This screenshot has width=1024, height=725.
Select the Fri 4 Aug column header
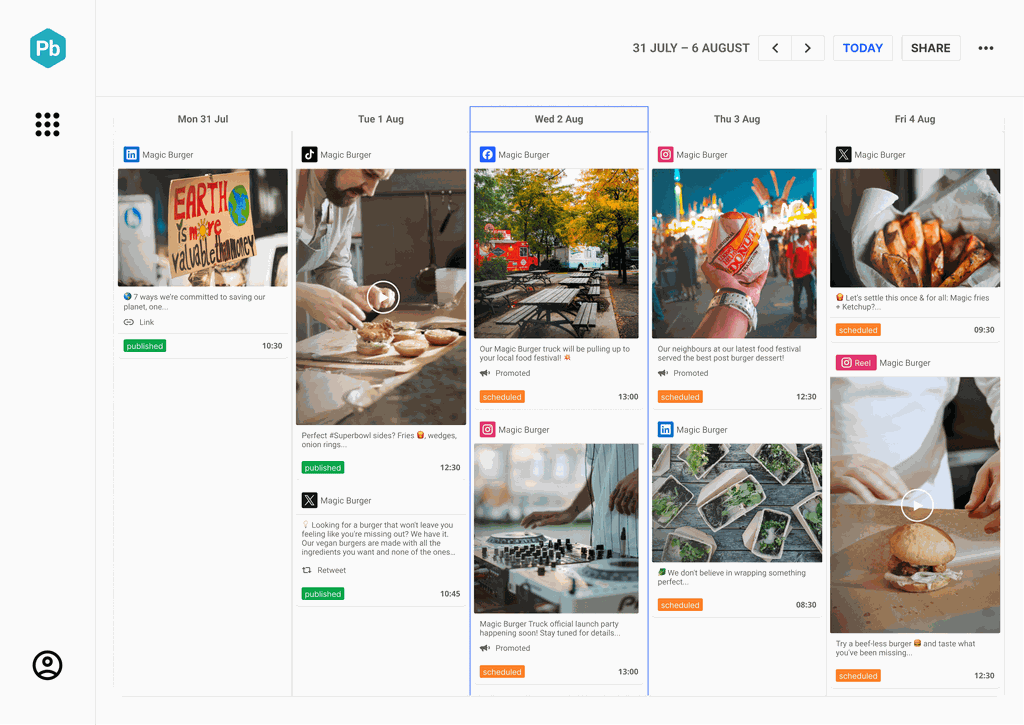click(x=914, y=119)
